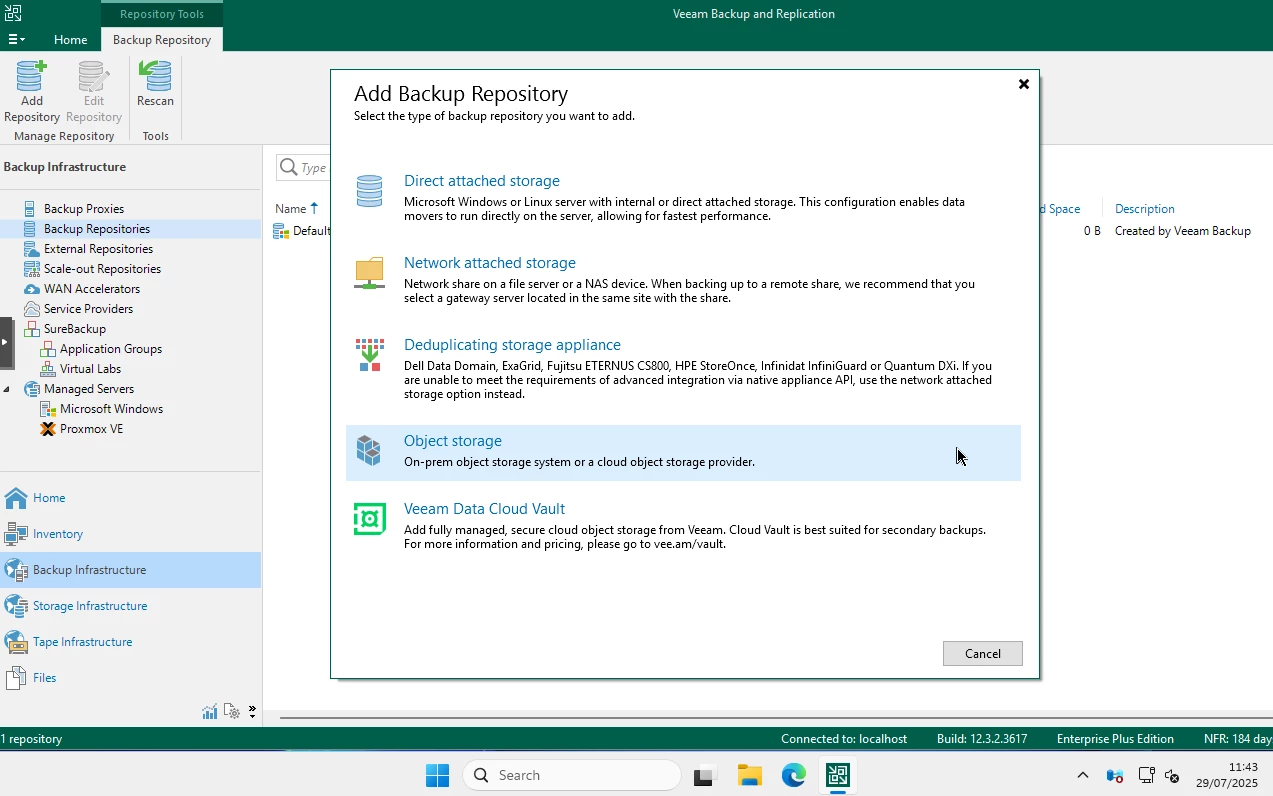Click the SureBackup tree icon

click(32, 329)
